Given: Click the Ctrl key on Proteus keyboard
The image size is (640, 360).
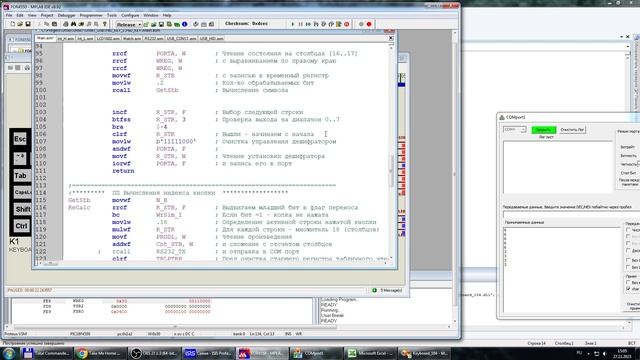Looking at the screenshot, I should (x=21, y=226).
